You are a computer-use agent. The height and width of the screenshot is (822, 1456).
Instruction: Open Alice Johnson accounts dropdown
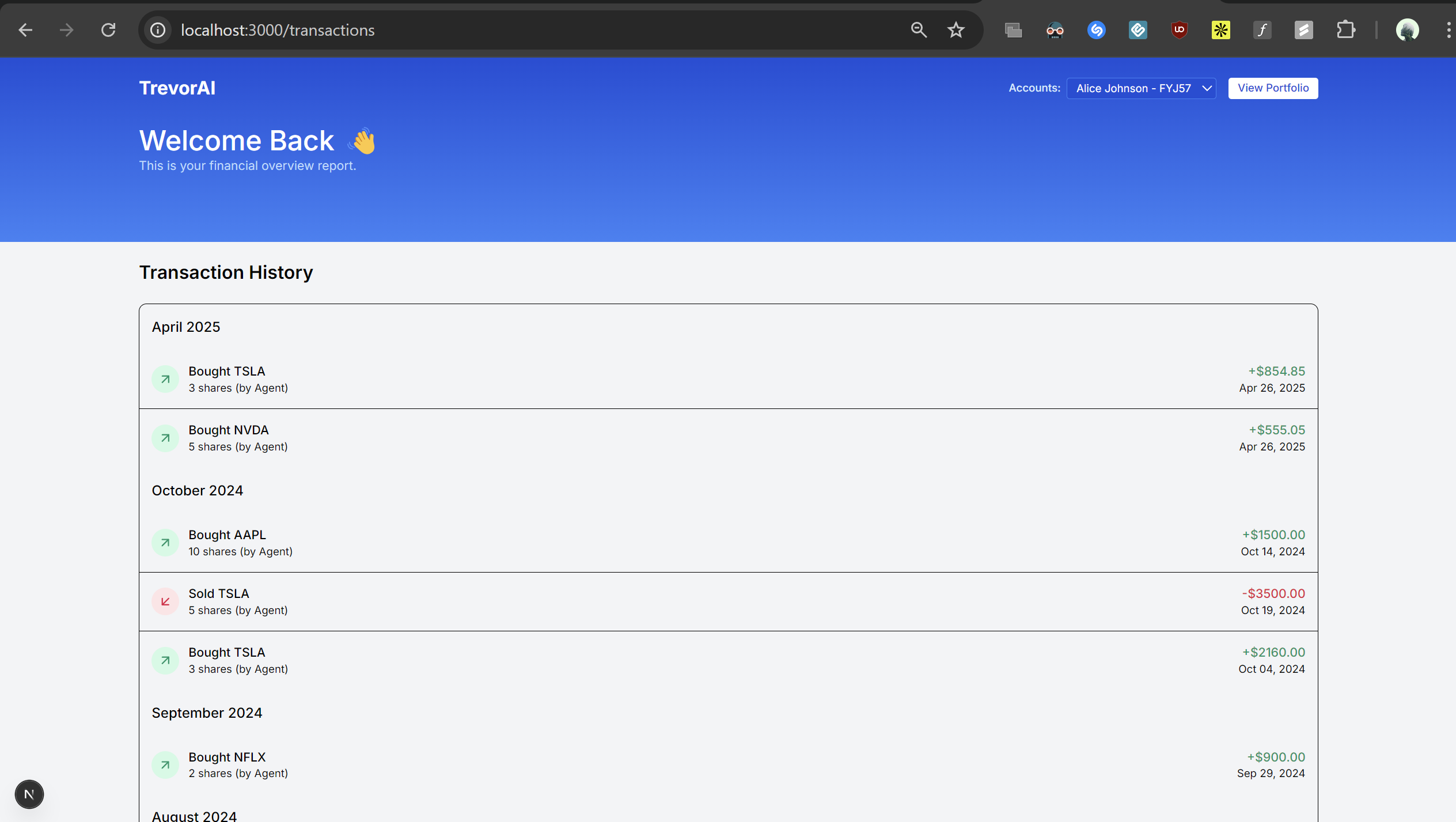(x=1141, y=88)
